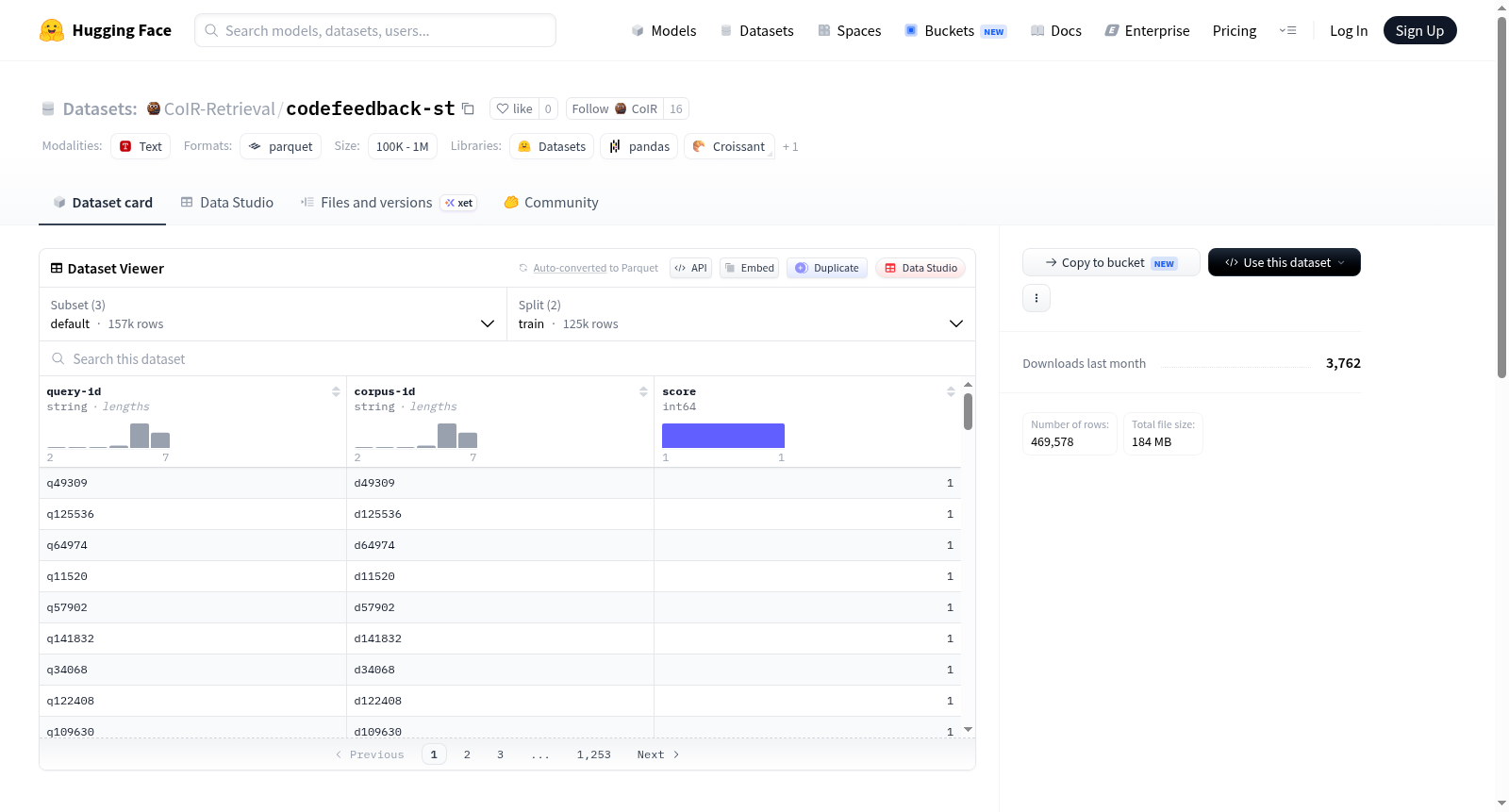Click the API button
The height and width of the screenshot is (812, 1509).
click(x=690, y=268)
